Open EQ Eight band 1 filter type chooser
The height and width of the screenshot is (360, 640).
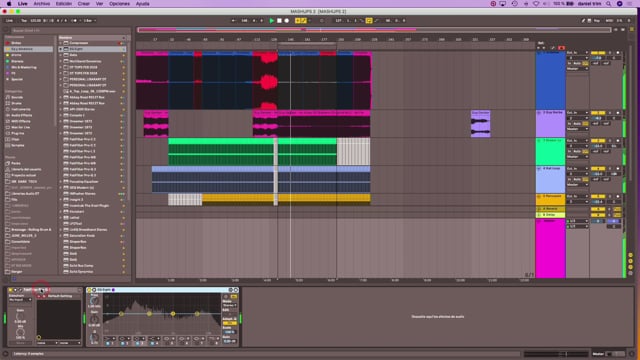click(x=109, y=339)
